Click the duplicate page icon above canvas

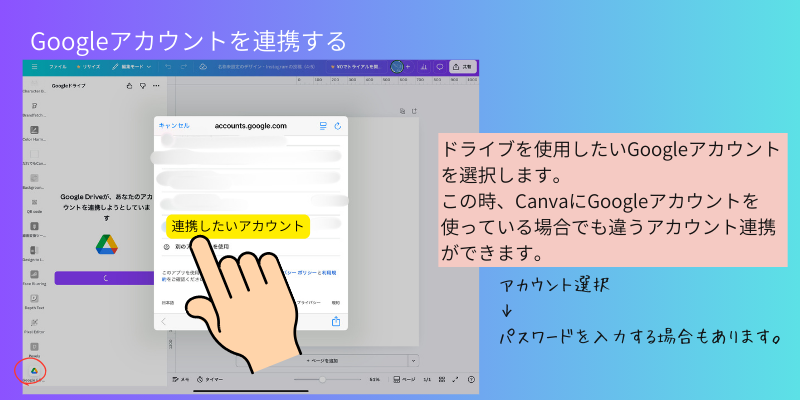[402, 111]
